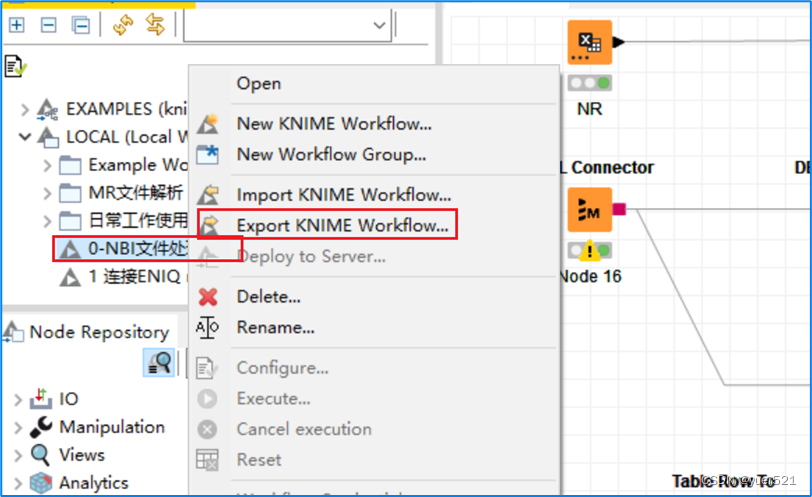Screen dimensions: 812x497
Task: Click the NR node's black output port
Action: click(618, 42)
